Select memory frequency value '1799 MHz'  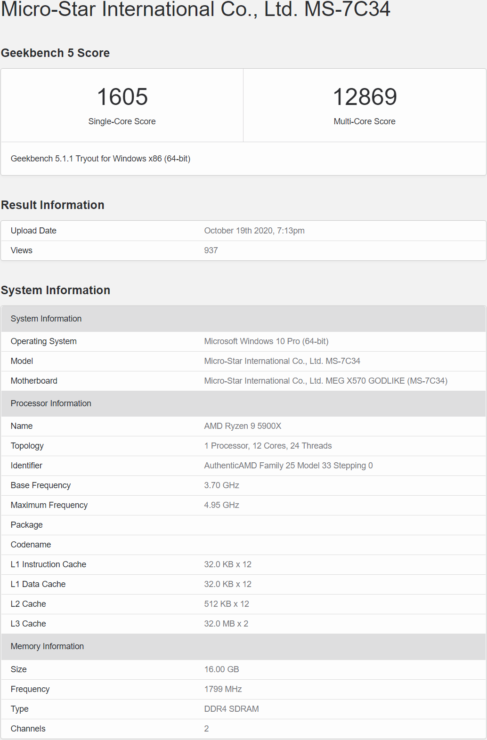[223, 690]
